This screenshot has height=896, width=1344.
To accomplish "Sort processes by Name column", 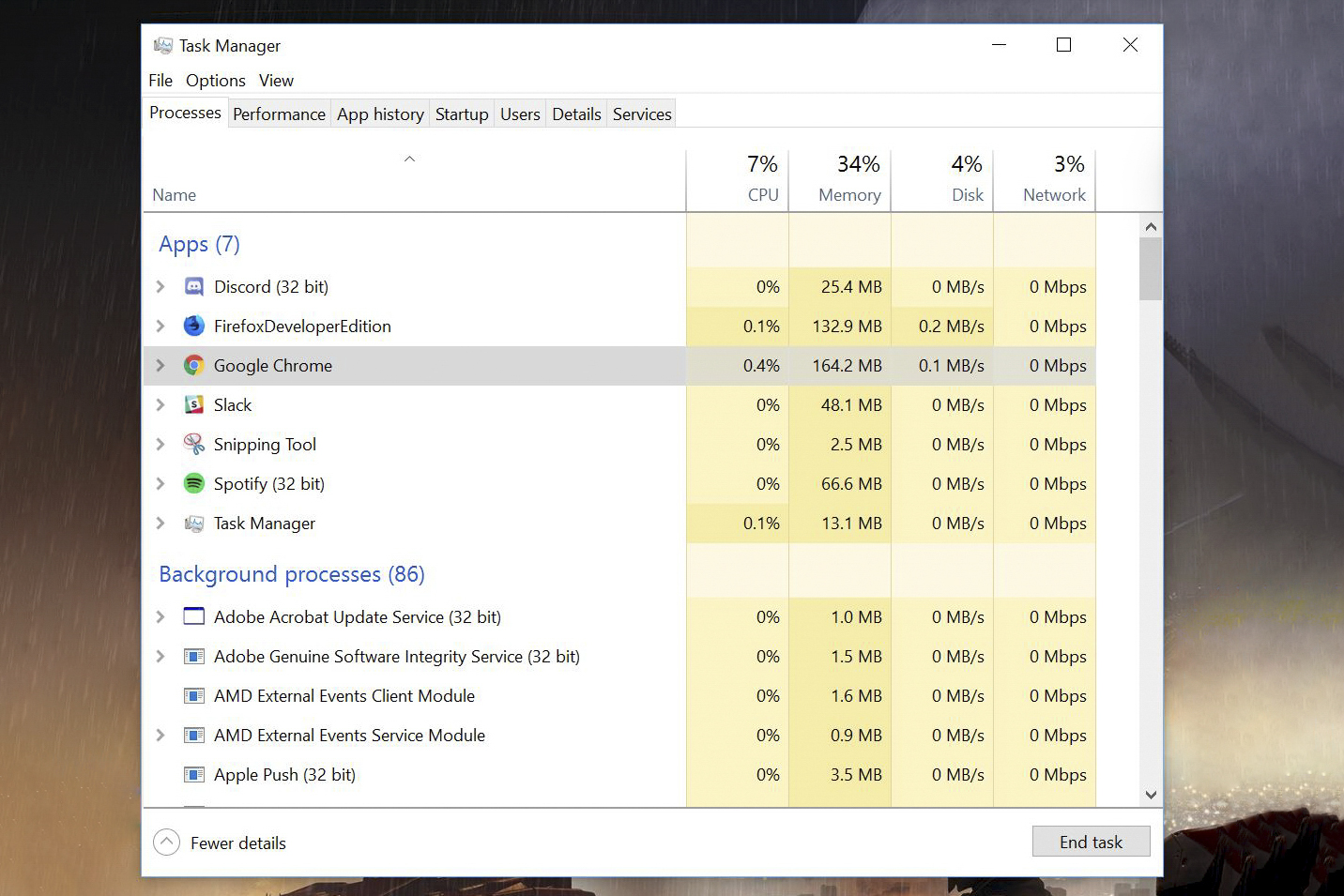I will tap(415, 180).
